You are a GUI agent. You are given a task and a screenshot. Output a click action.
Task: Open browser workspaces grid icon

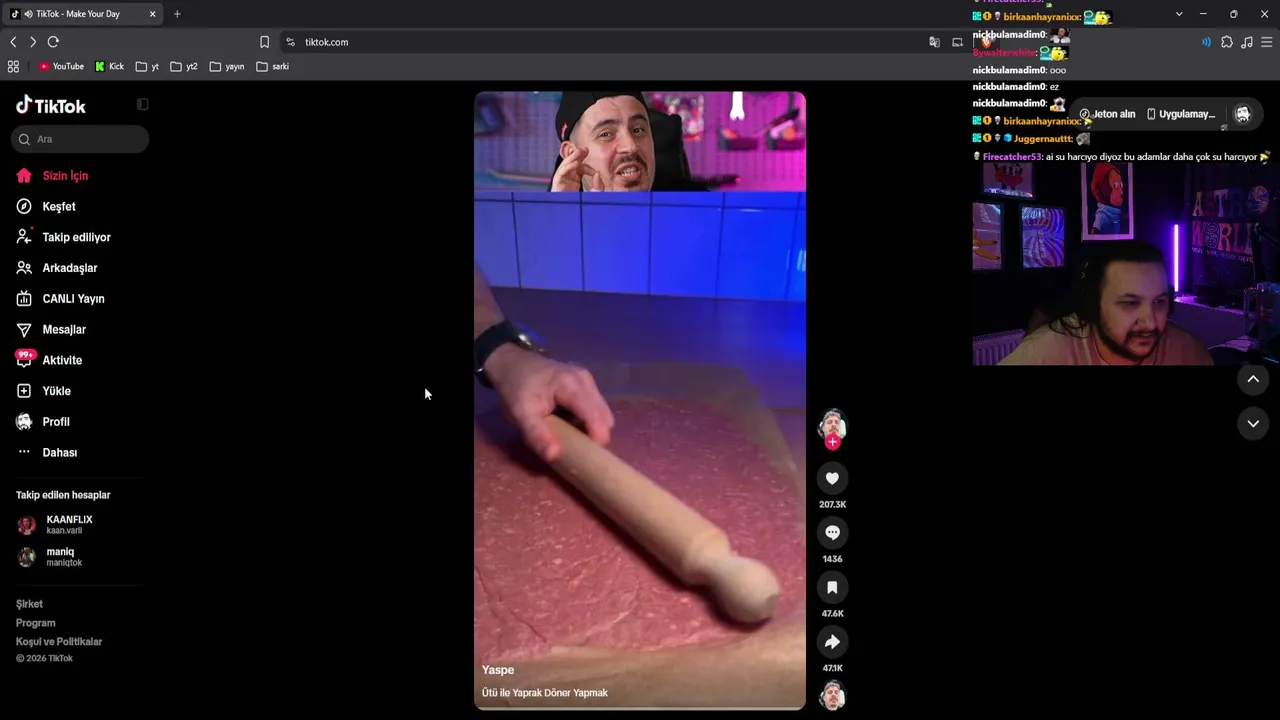[13, 67]
